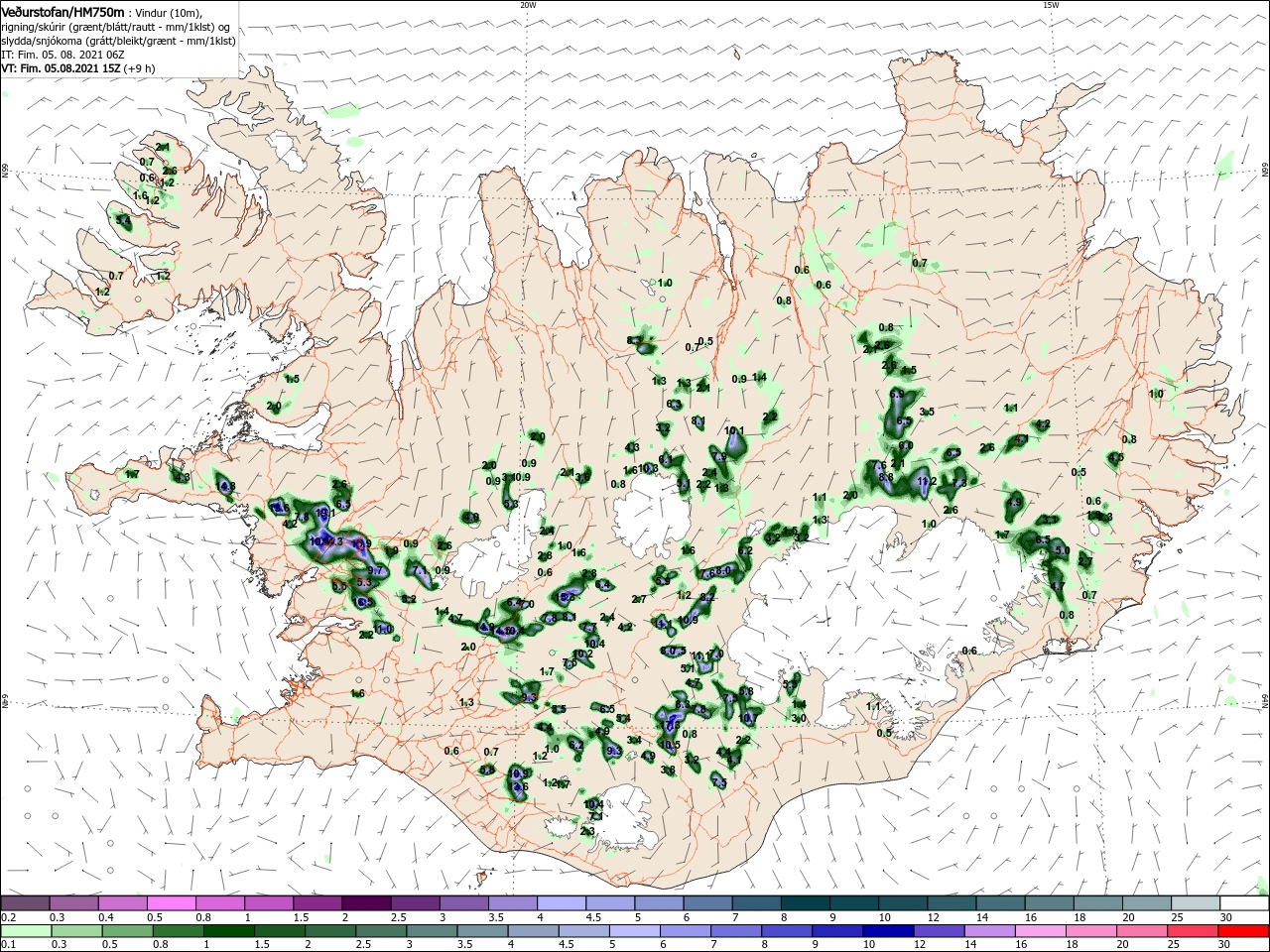Screen dimensions: 1270x952
Task: Click the Veðurstofan/HM750m title text
Action: coord(63,11)
